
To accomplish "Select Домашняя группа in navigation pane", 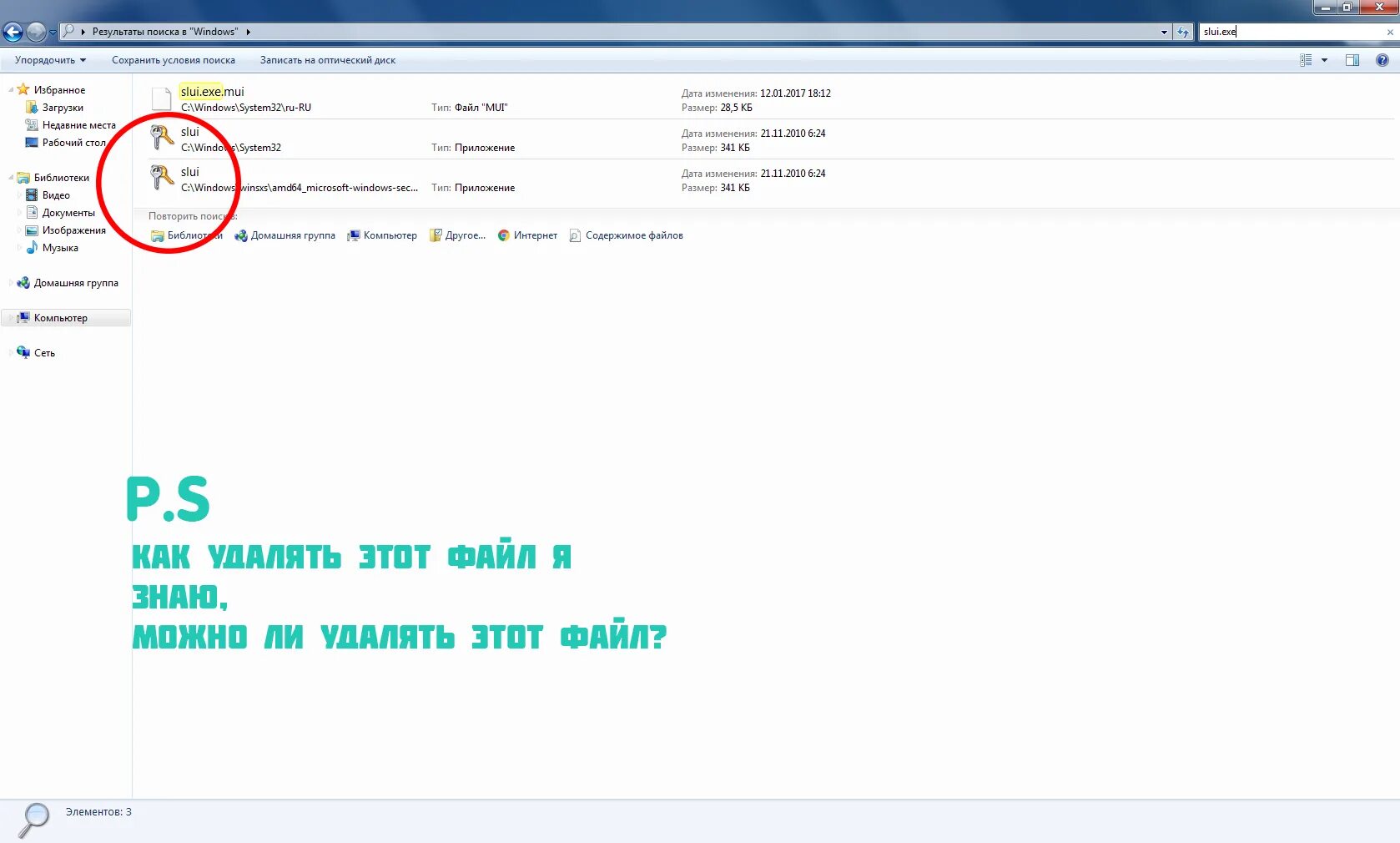I will 75,283.
